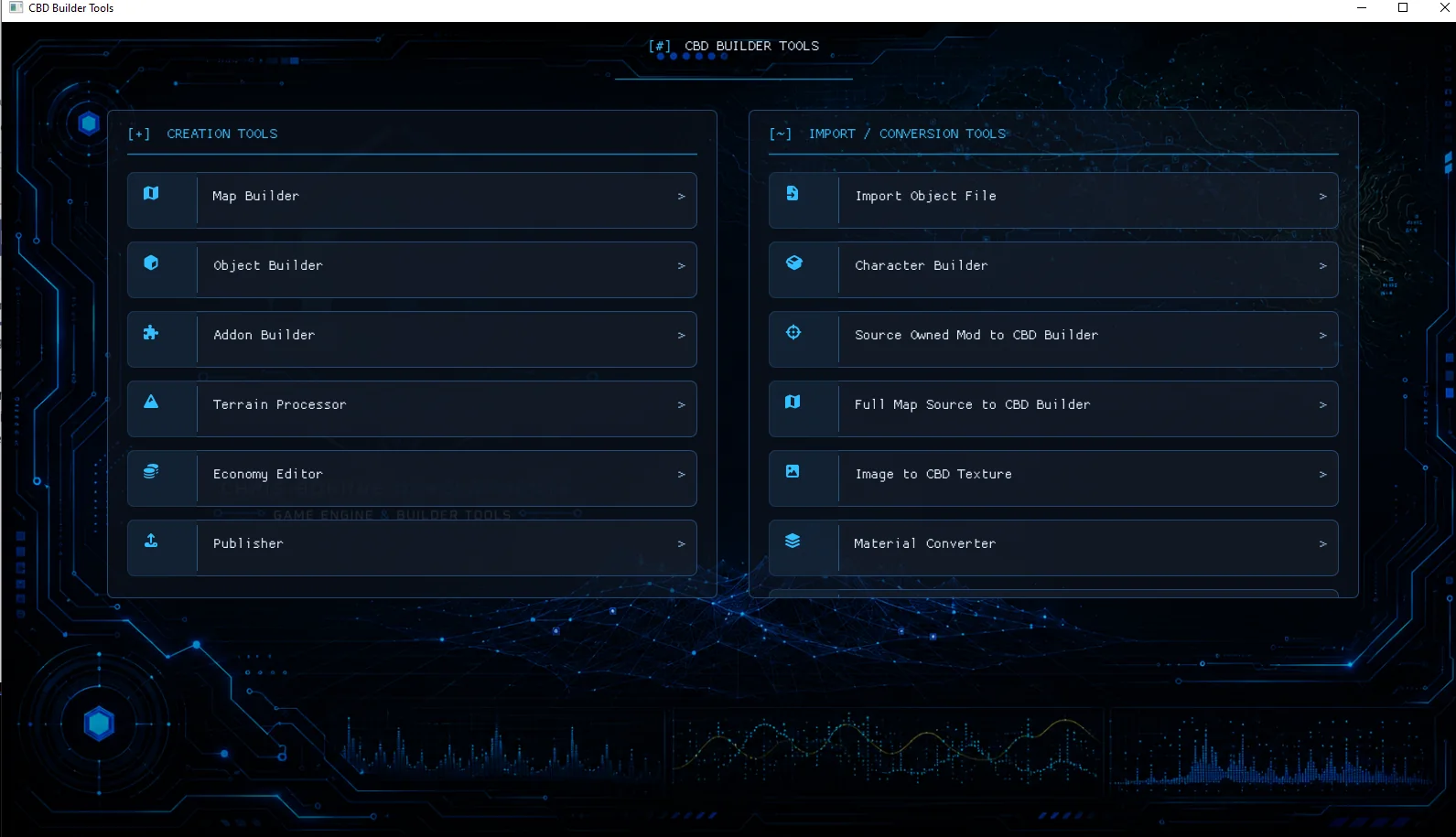Open the Map Builder tool
This screenshot has width=1456, height=837.
[412, 200]
